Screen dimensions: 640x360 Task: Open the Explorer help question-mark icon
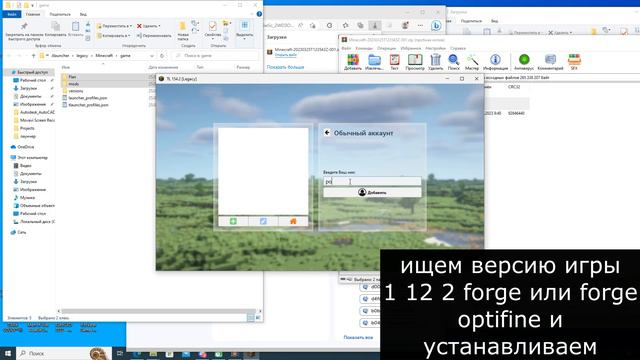tap(259, 14)
